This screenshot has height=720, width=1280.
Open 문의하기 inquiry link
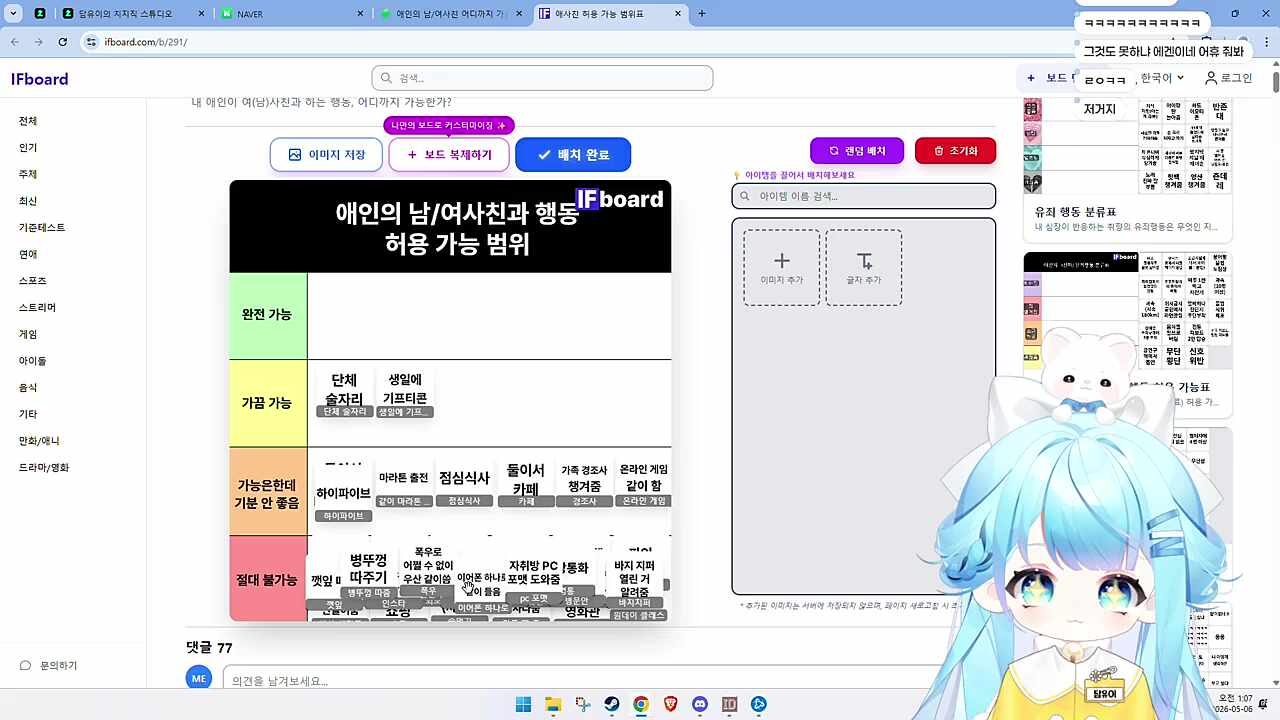[x=49, y=666]
